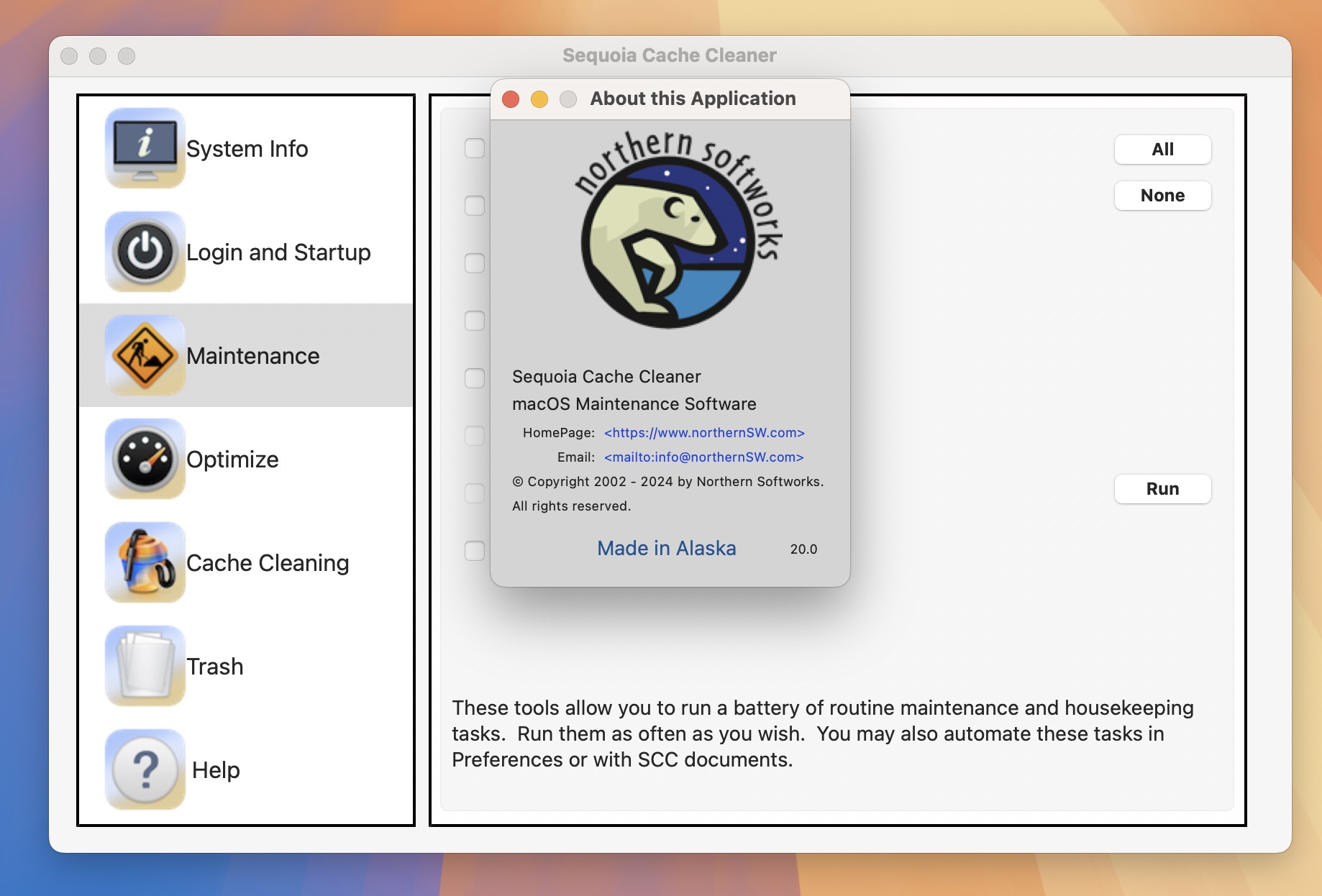1322x896 pixels.
Task: Tick the last maintenance checkbox
Action: click(475, 551)
